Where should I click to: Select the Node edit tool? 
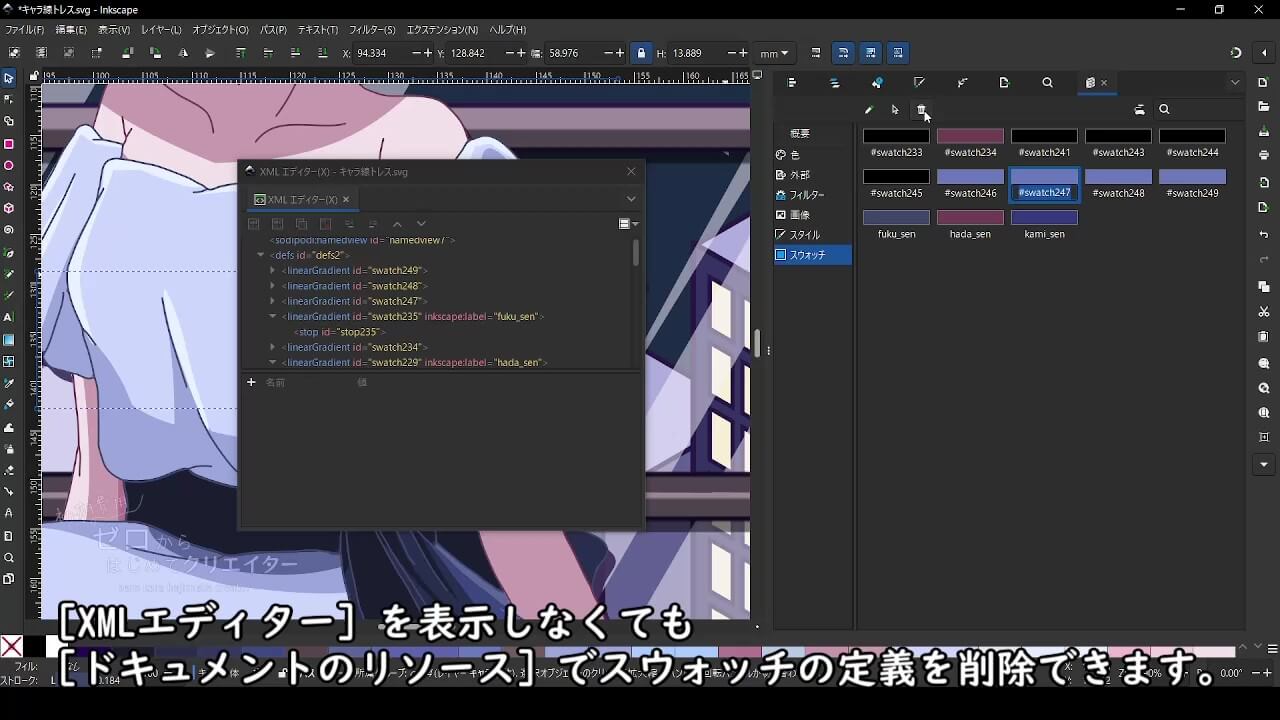pos(9,99)
